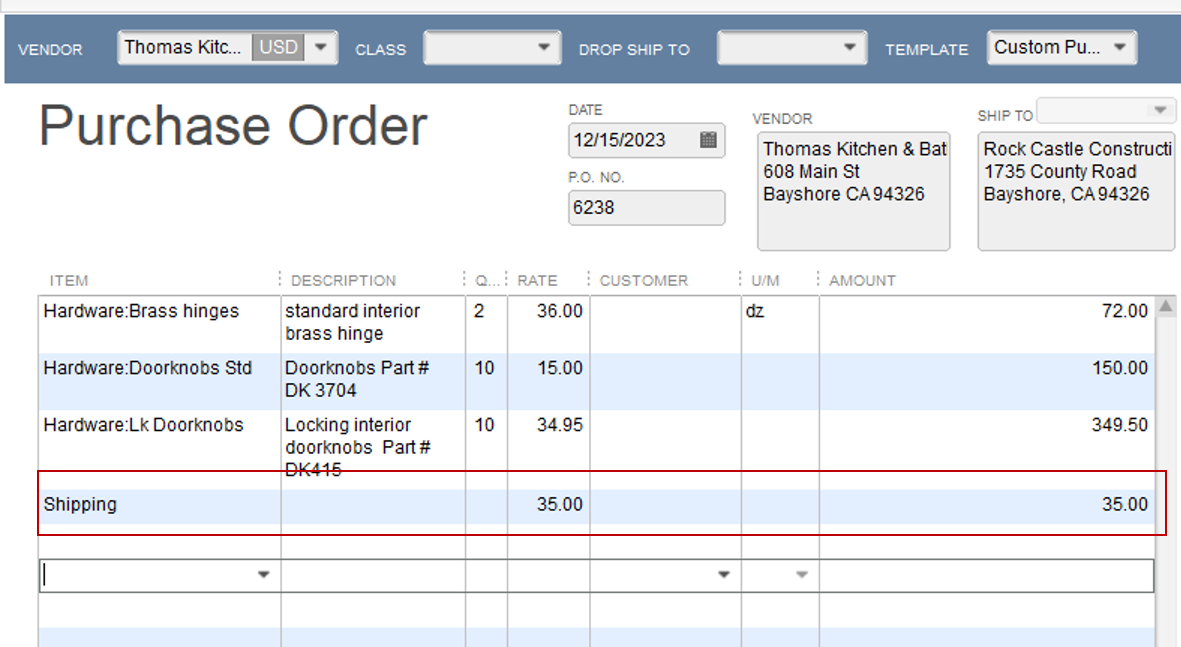The image size is (1181, 647).
Task: Open the date calendar picker icon
Action: (708, 140)
